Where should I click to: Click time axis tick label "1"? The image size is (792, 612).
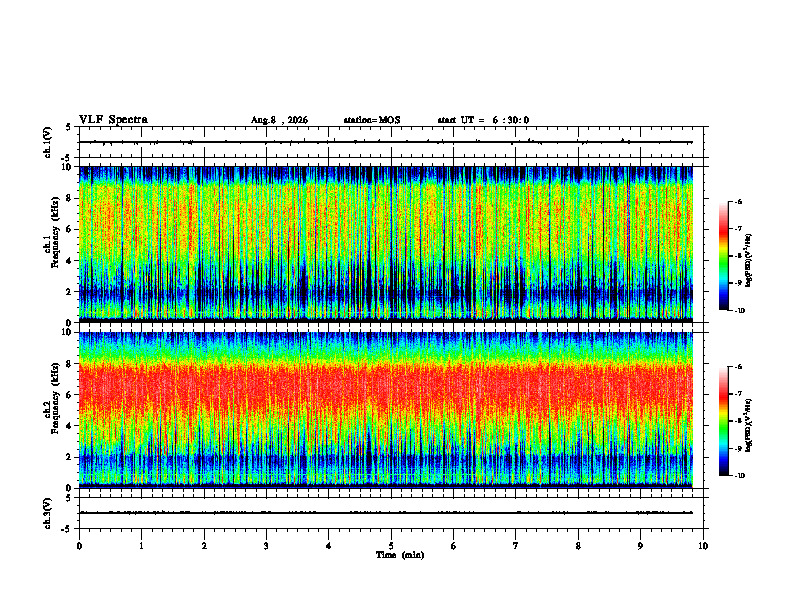tap(141, 546)
